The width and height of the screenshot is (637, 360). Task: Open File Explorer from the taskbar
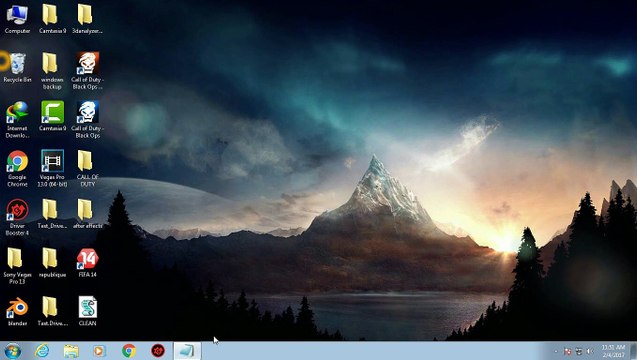pos(71,351)
